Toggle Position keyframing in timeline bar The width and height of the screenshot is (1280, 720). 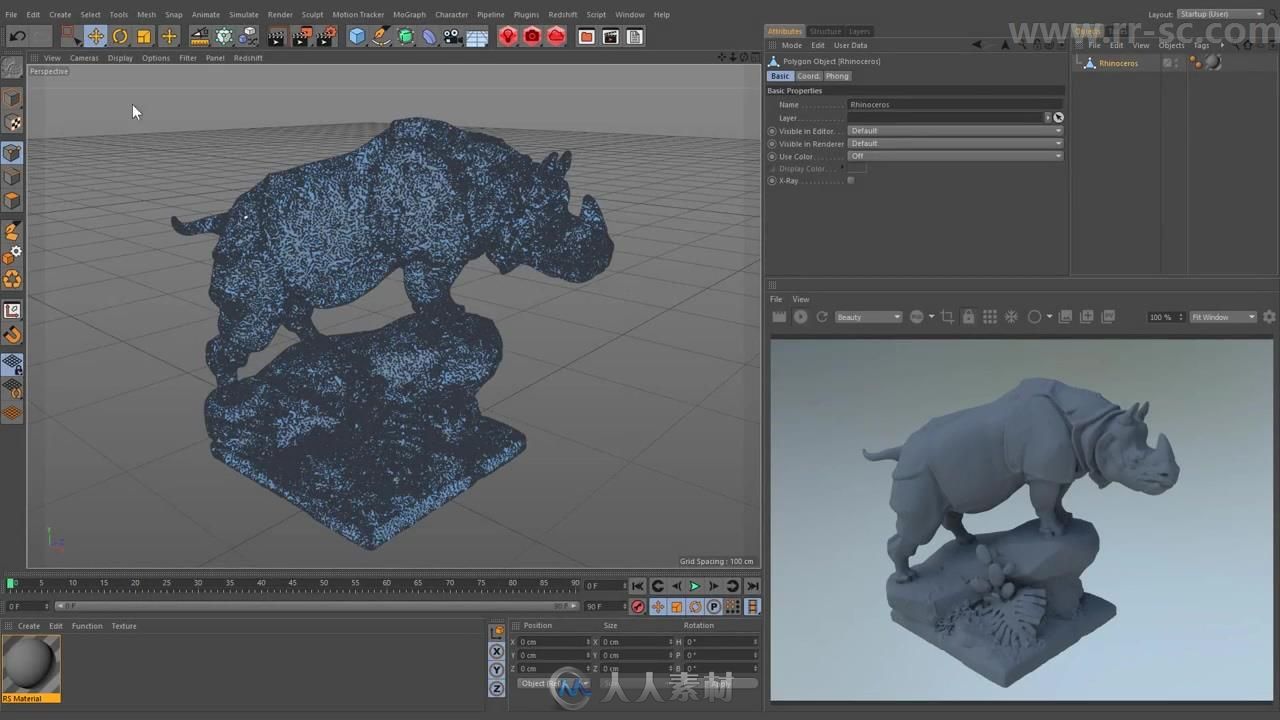(x=658, y=607)
